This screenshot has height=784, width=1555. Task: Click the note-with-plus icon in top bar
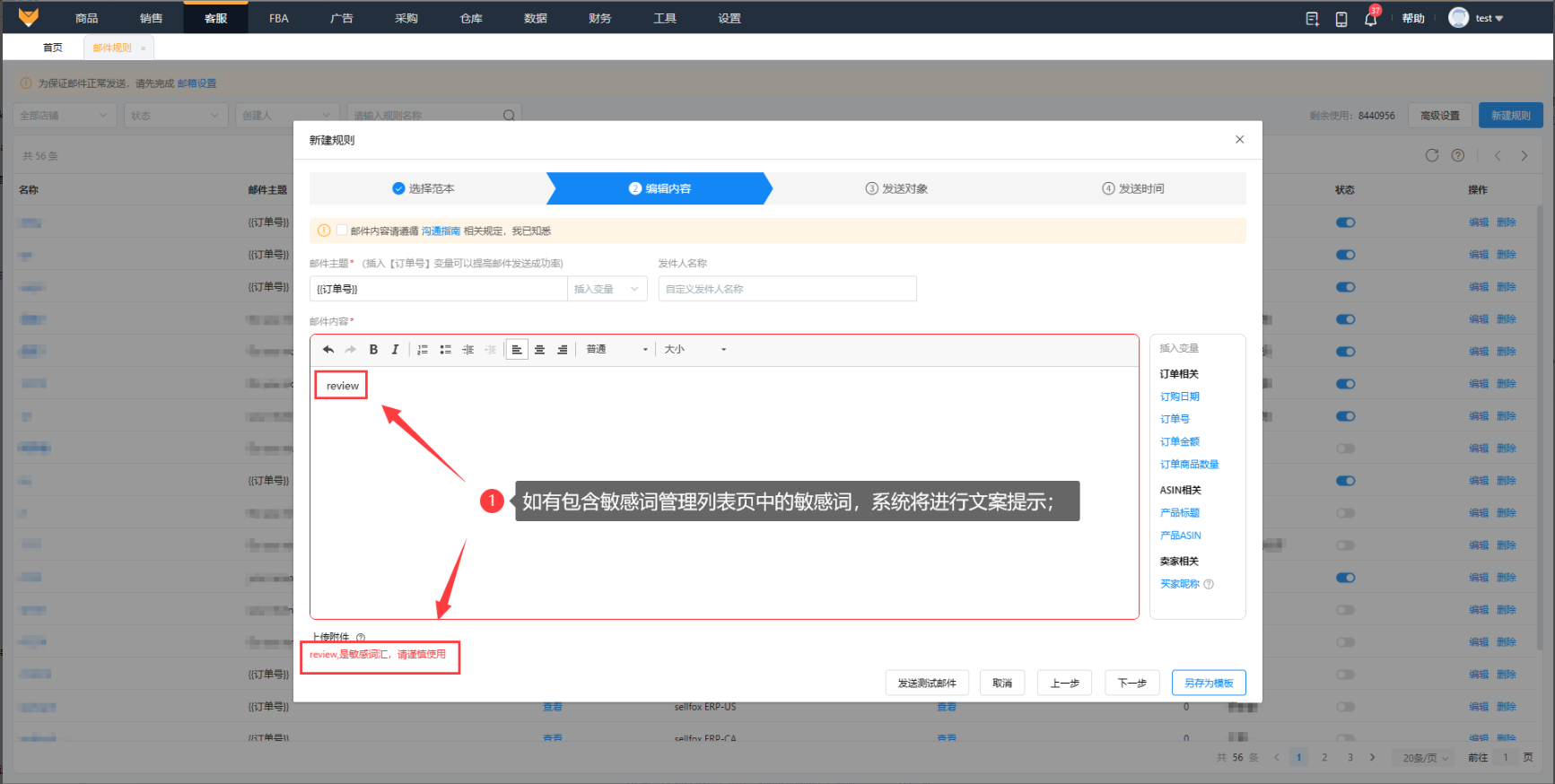point(1312,19)
